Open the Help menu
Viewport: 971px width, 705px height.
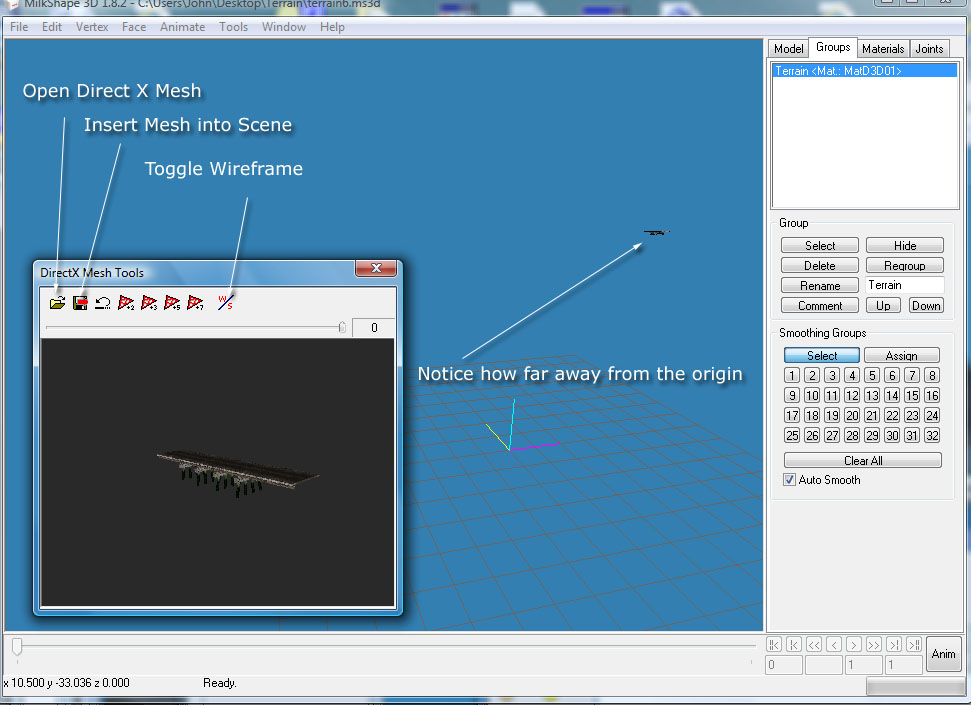point(333,27)
